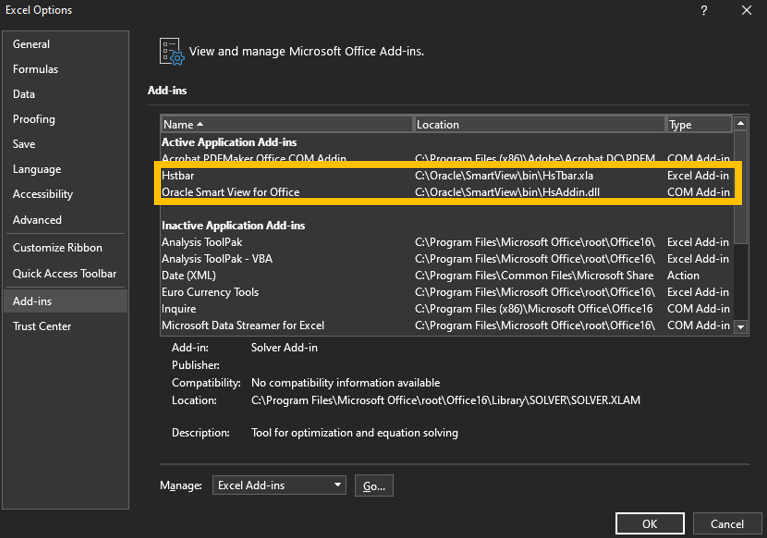Click the Help question mark icon
This screenshot has height=538, width=767.
tap(704, 11)
